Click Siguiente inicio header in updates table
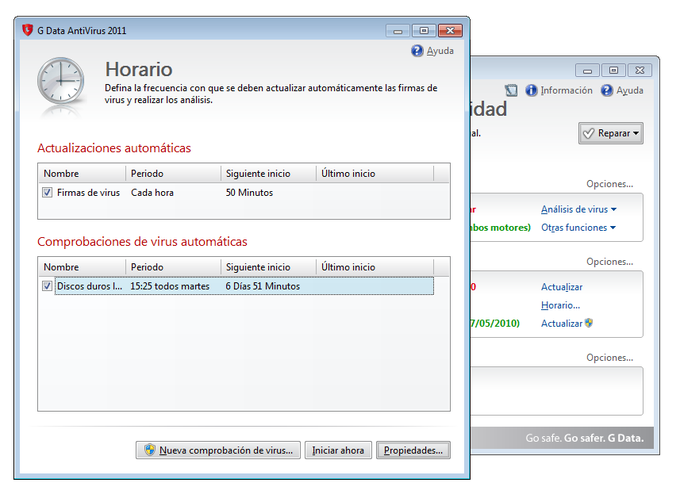The width and height of the screenshot is (680, 502). coord(268,173)
